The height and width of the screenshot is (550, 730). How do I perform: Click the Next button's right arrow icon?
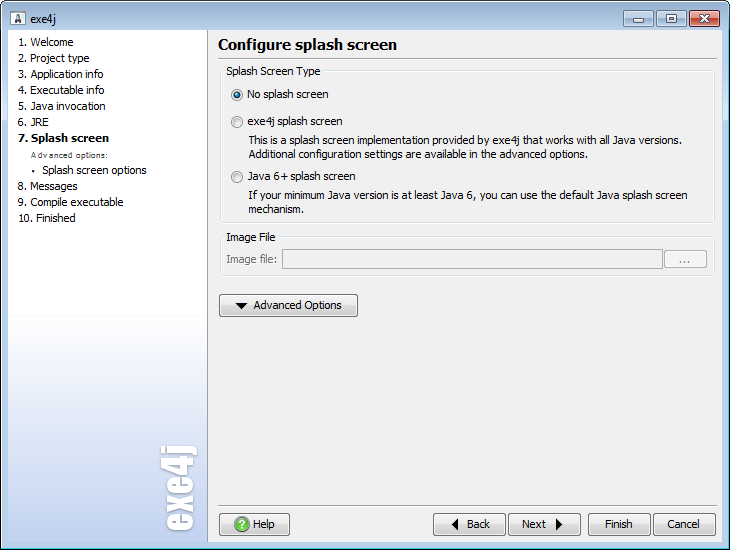(559, 524)
